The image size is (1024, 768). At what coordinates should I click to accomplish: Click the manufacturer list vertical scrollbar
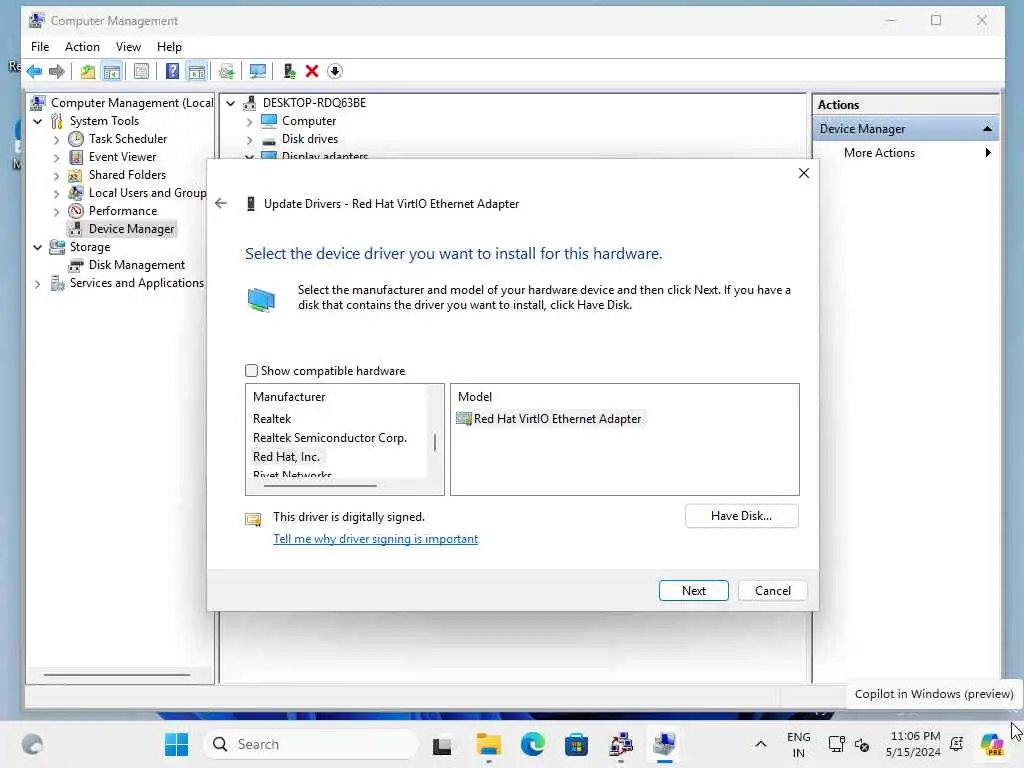(435, 442)
